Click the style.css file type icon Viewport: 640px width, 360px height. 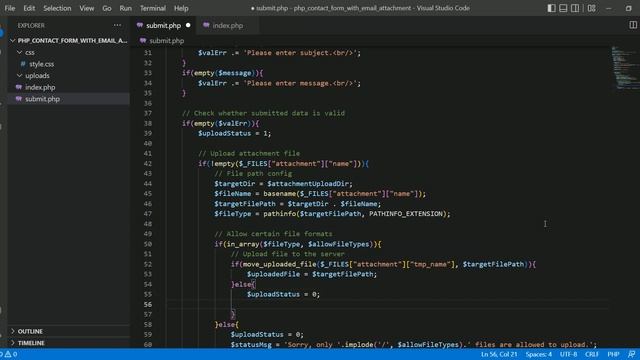tap(23, 64)
